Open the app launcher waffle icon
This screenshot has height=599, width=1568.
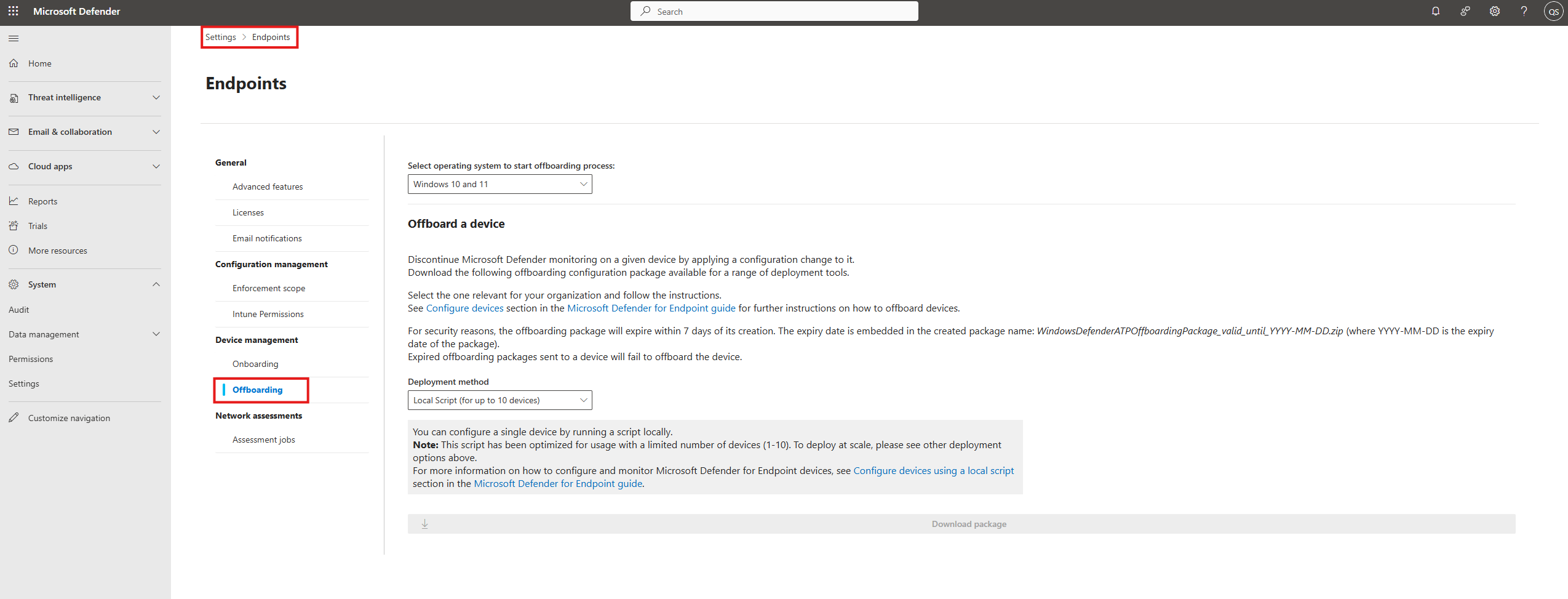(x=14, y=11)
